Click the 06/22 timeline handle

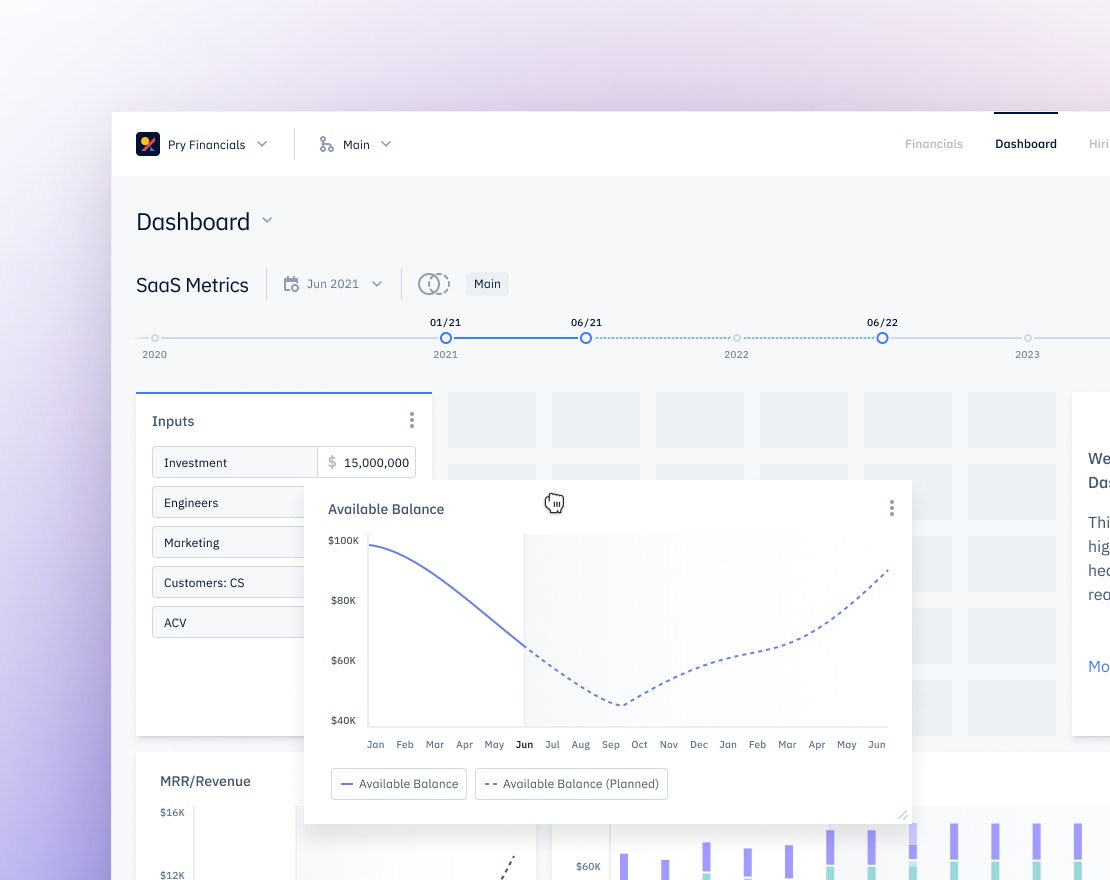[882, 338]
